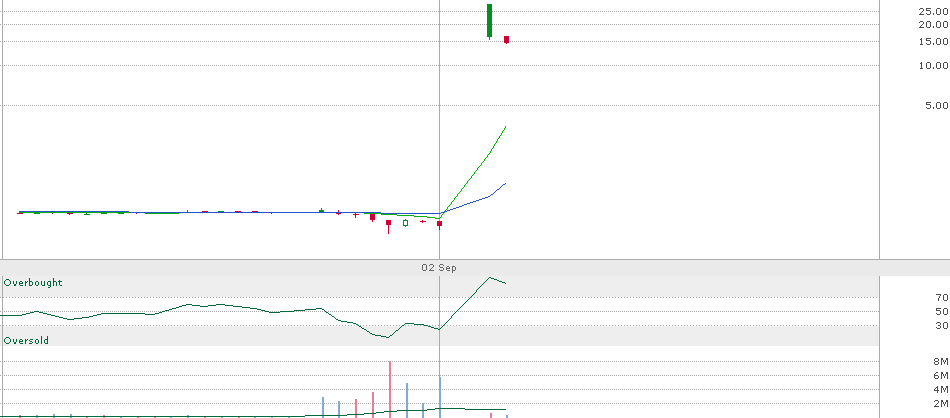Click the 6M volume axis label
The height and width of the screenshot is (418, 950).
(x=941, y=376)
